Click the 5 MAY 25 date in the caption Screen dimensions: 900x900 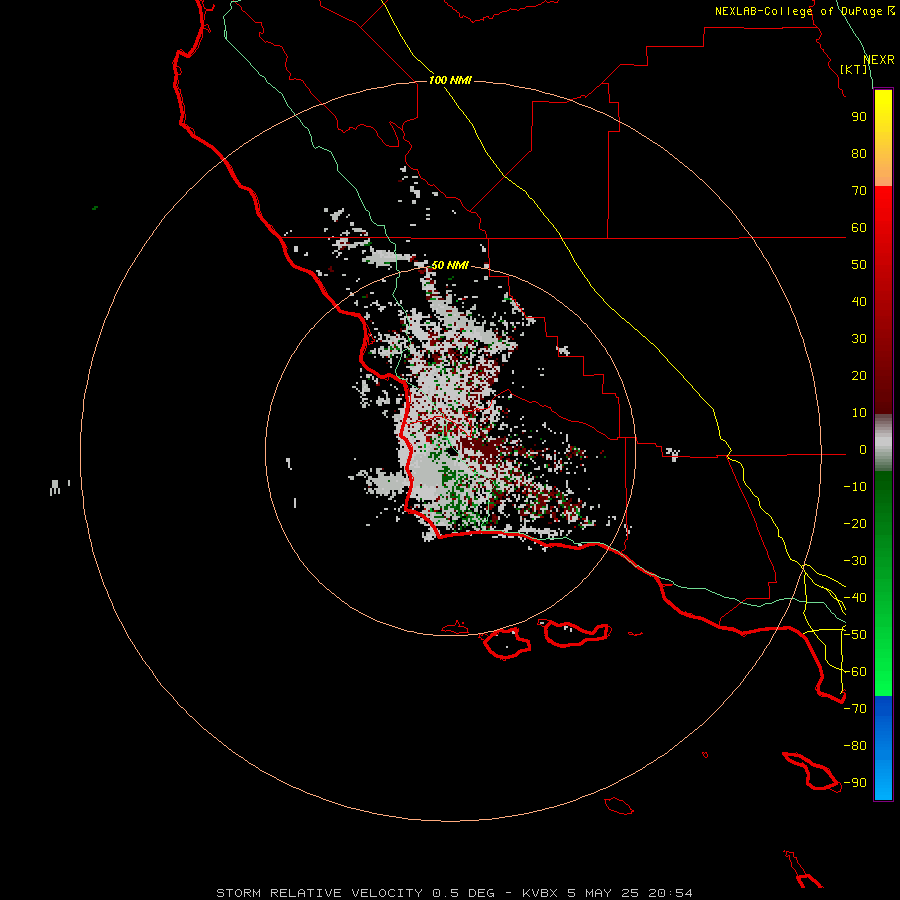(x=603, y=893)
